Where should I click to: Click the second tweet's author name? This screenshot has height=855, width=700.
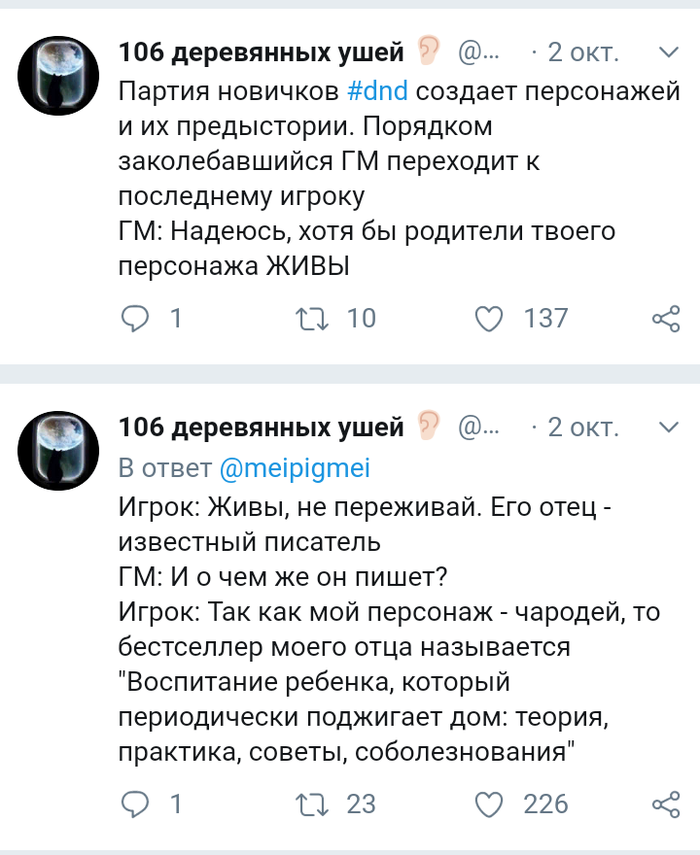(x=260, y=428)
